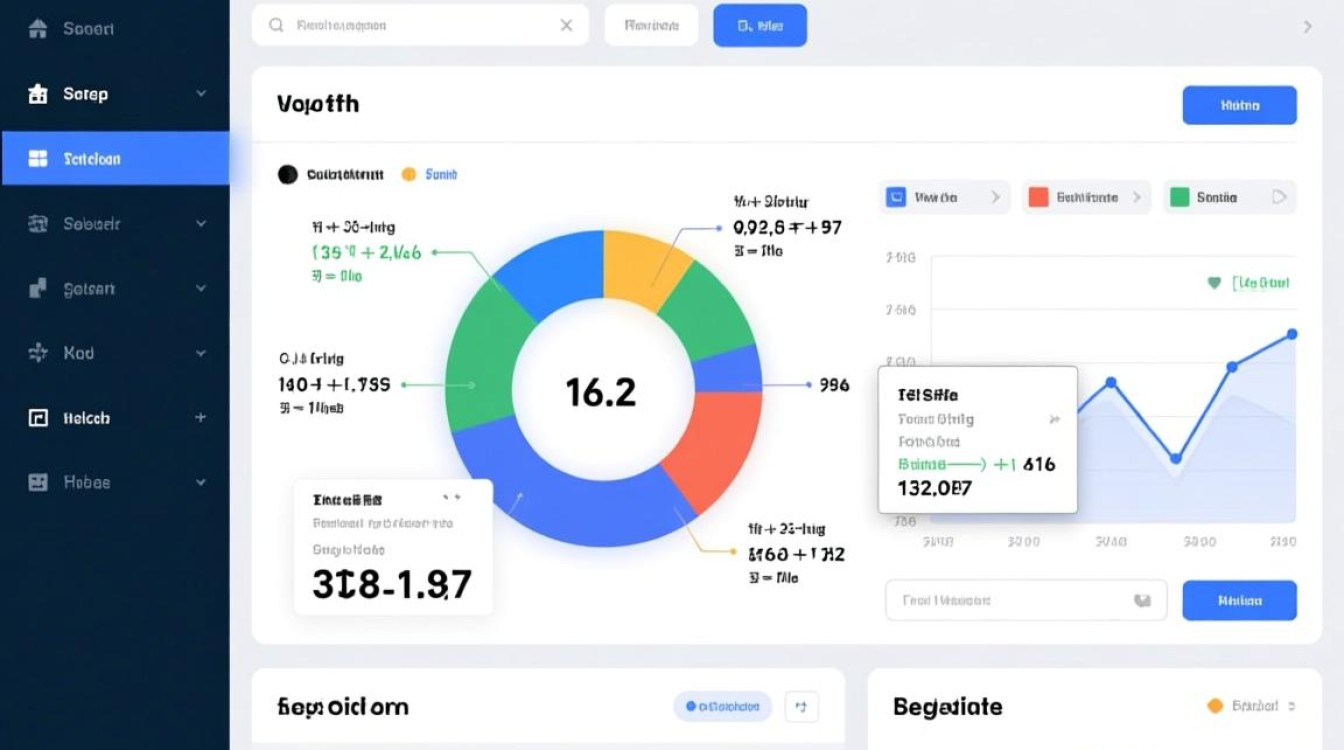
Task: Click the blue button in Vojotfh header
Action: (x=1239, y=105)
